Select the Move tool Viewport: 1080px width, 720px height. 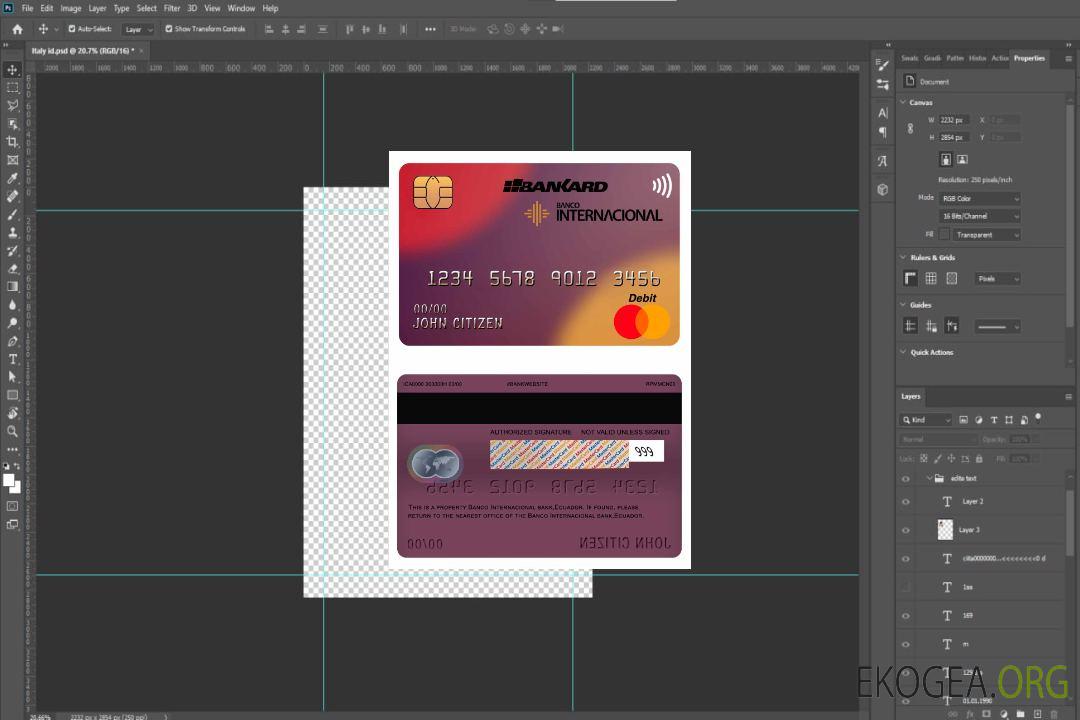(12, 70)
